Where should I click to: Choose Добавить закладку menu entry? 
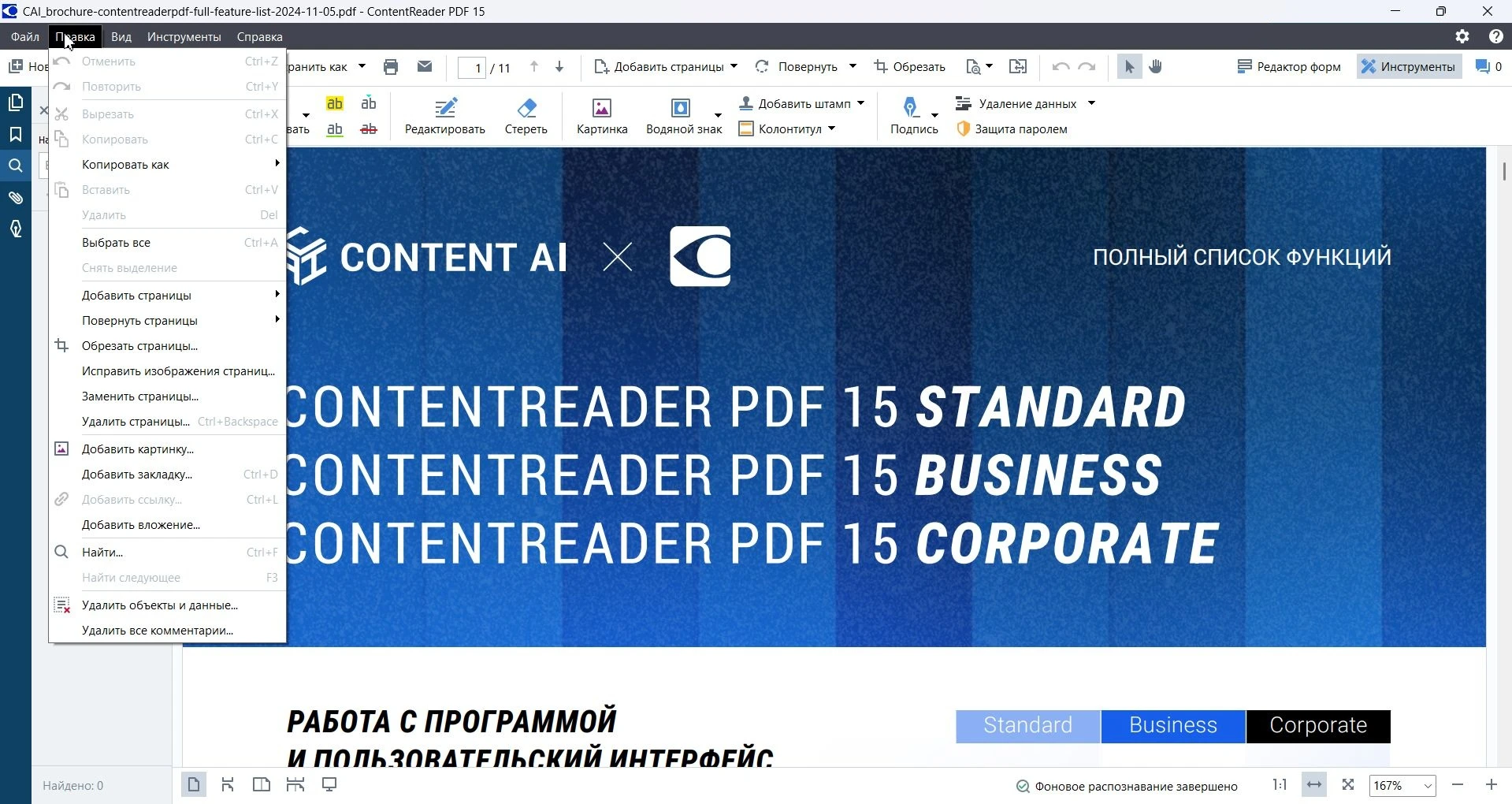(x=167, y=475)
